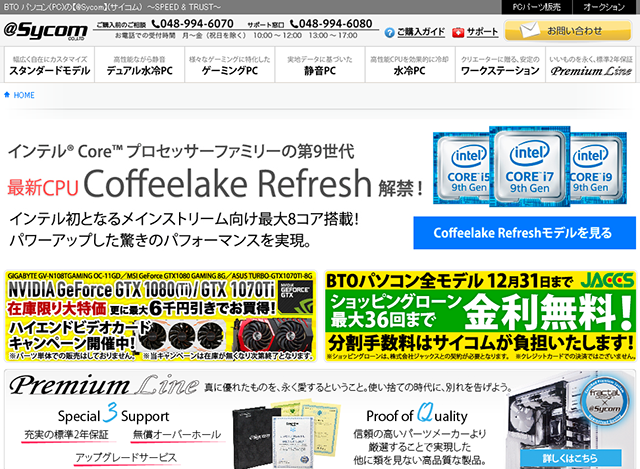Click the phone icon beside 048-994-6070

pyautogui.click(x=156, y=24)
